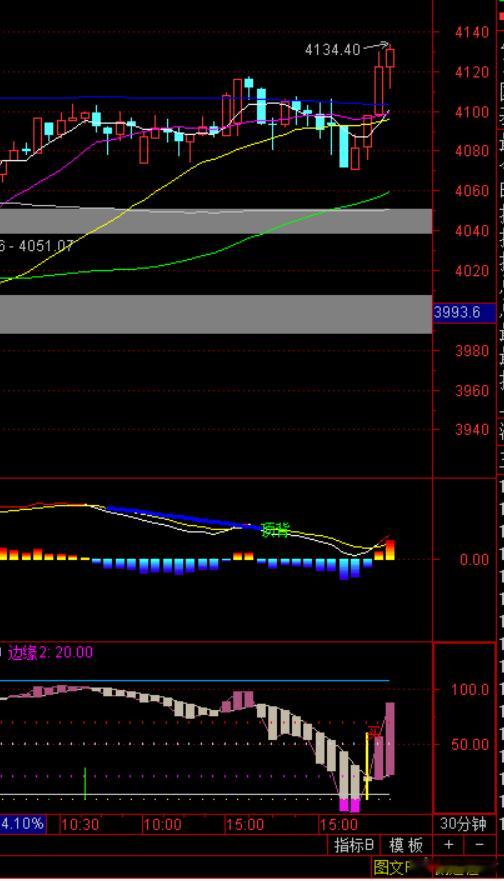Click the 买 buy signal marker

pyautogui.click(x=375, y=732)
